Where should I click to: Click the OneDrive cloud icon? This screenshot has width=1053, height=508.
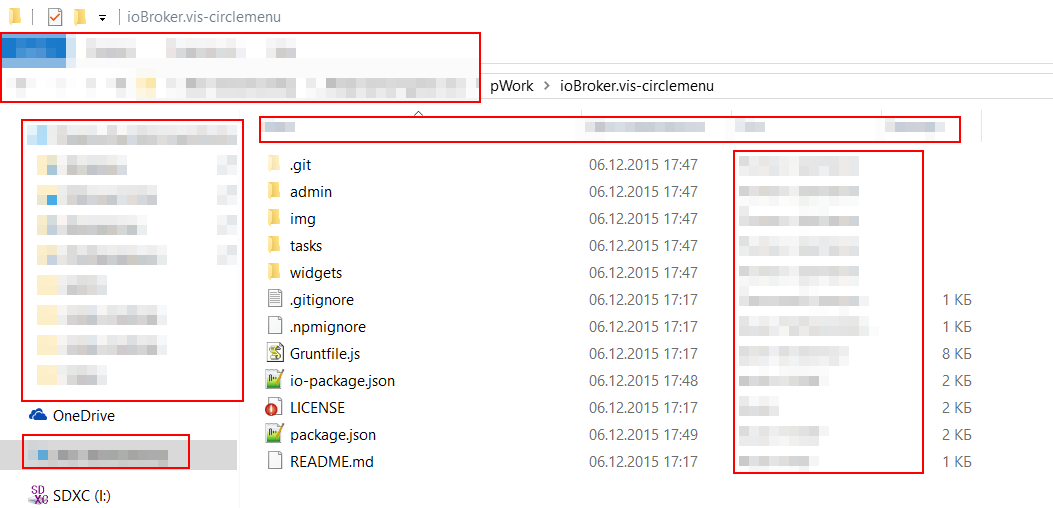pos(39,415)
